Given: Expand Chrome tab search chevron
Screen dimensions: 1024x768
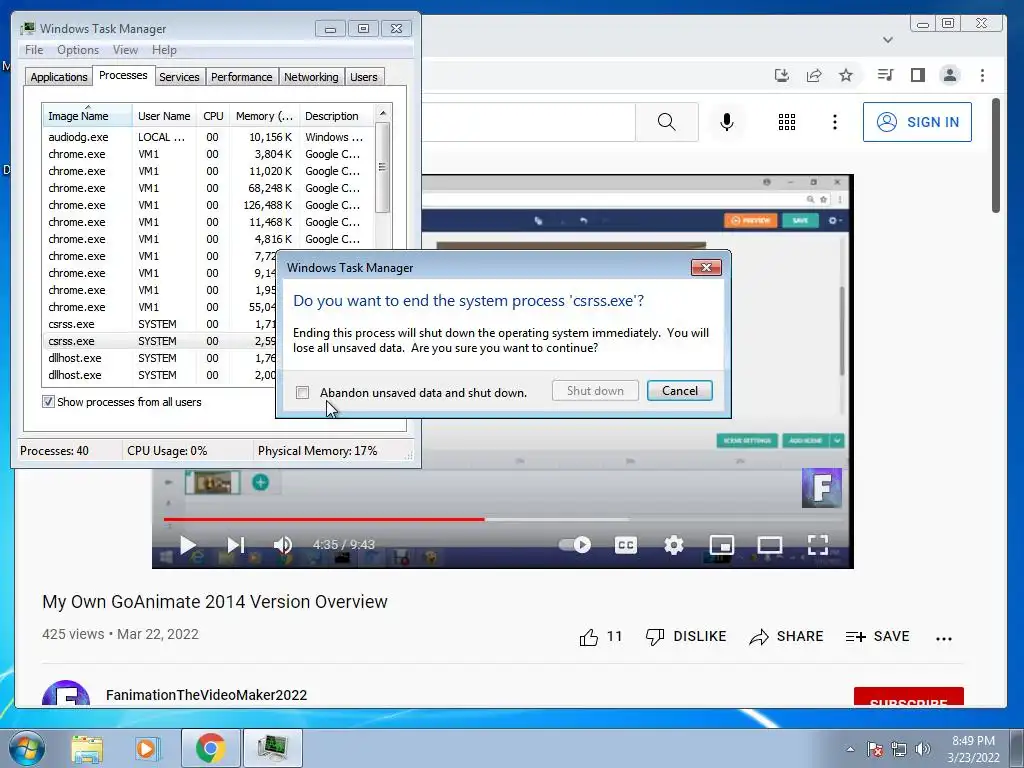Looking at the screenshot, I should [x=888, y=40].
